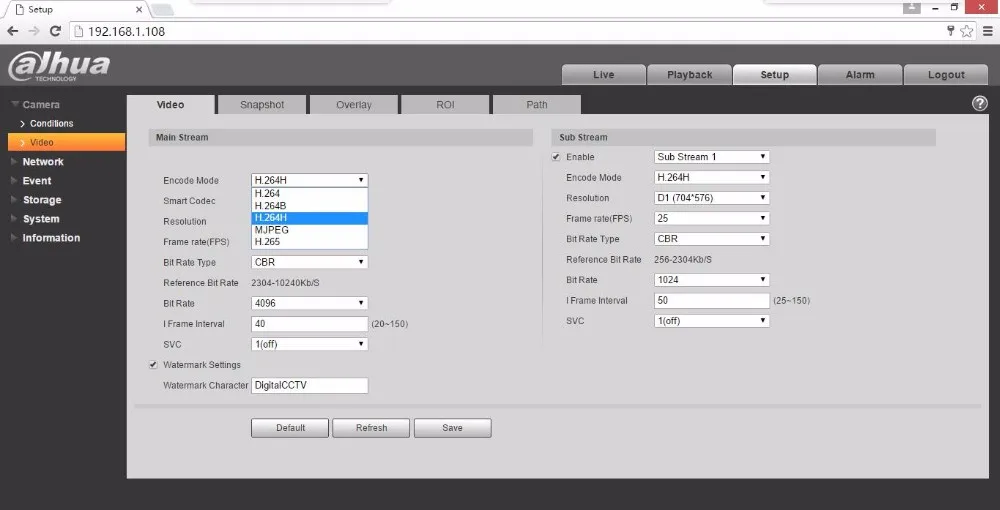
Task: Reload the page with refresh icon
Action: 55,31
